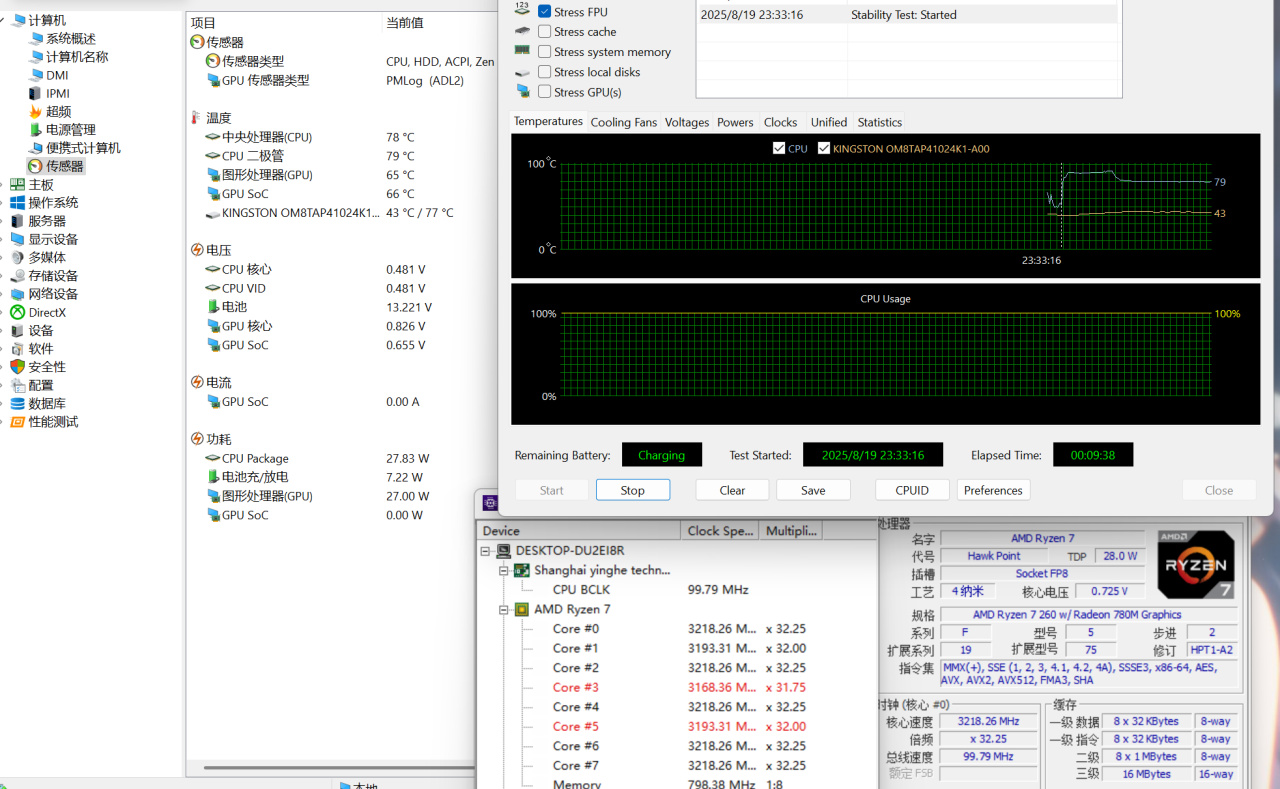1280x789 pixels.
Task: Click the Device column header
Action: coord(578,531)
